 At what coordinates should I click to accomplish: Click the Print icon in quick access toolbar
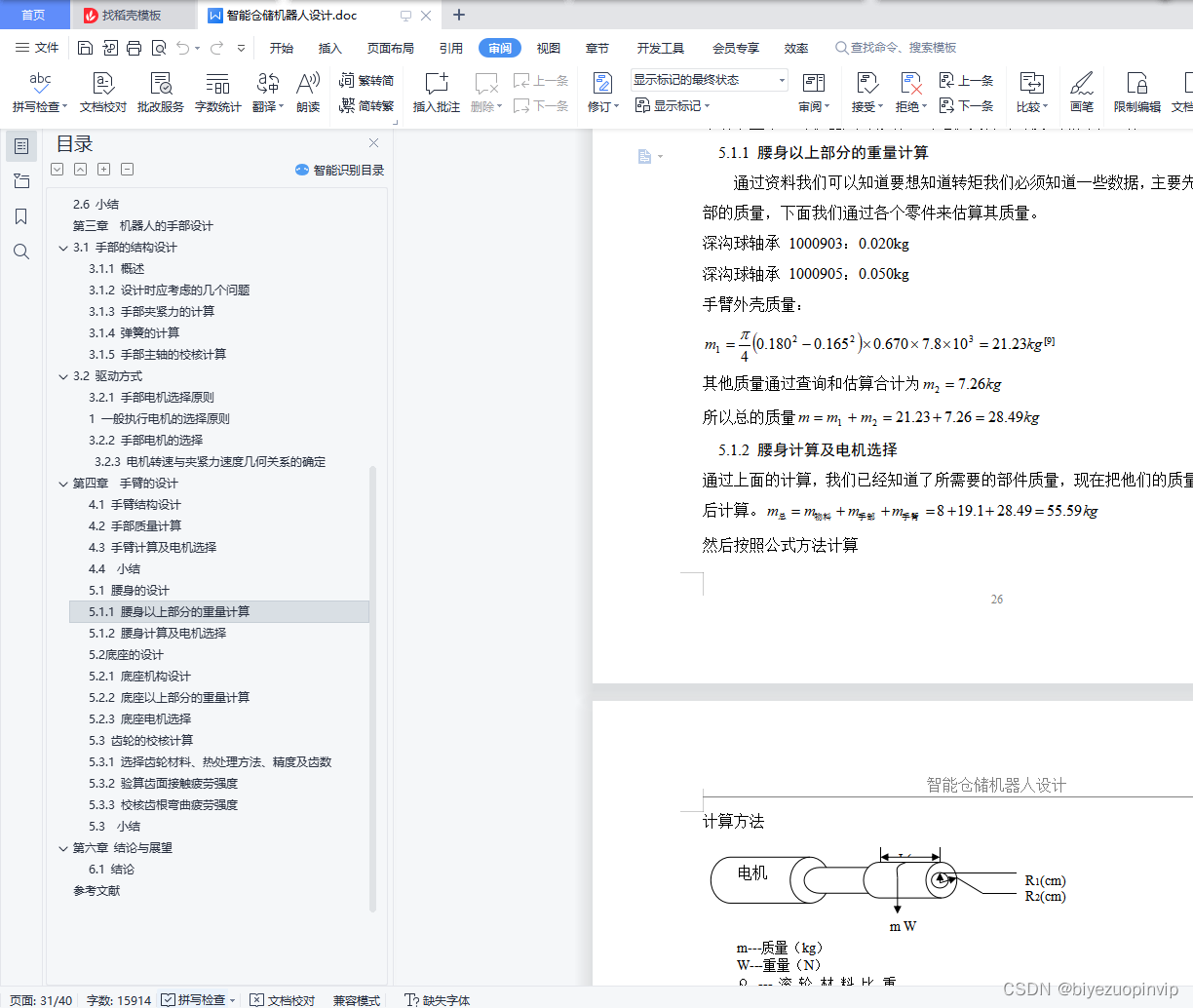[134, 48]
